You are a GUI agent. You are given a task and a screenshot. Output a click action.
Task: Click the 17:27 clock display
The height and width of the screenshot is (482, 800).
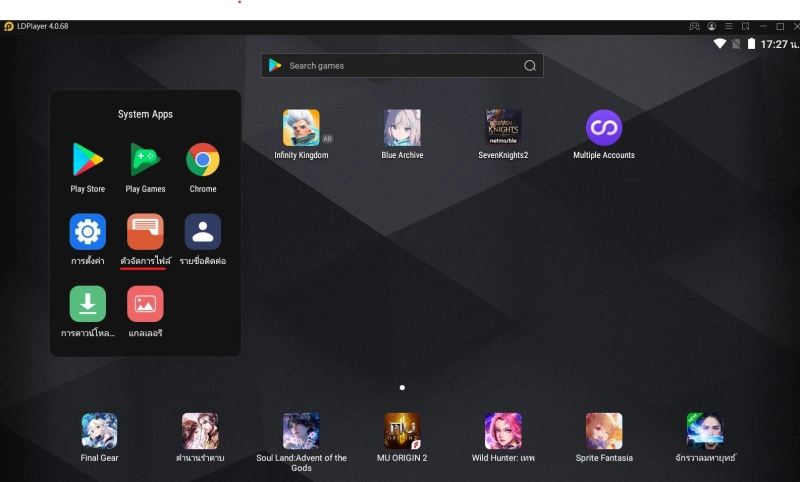click(x=779, y=44)
